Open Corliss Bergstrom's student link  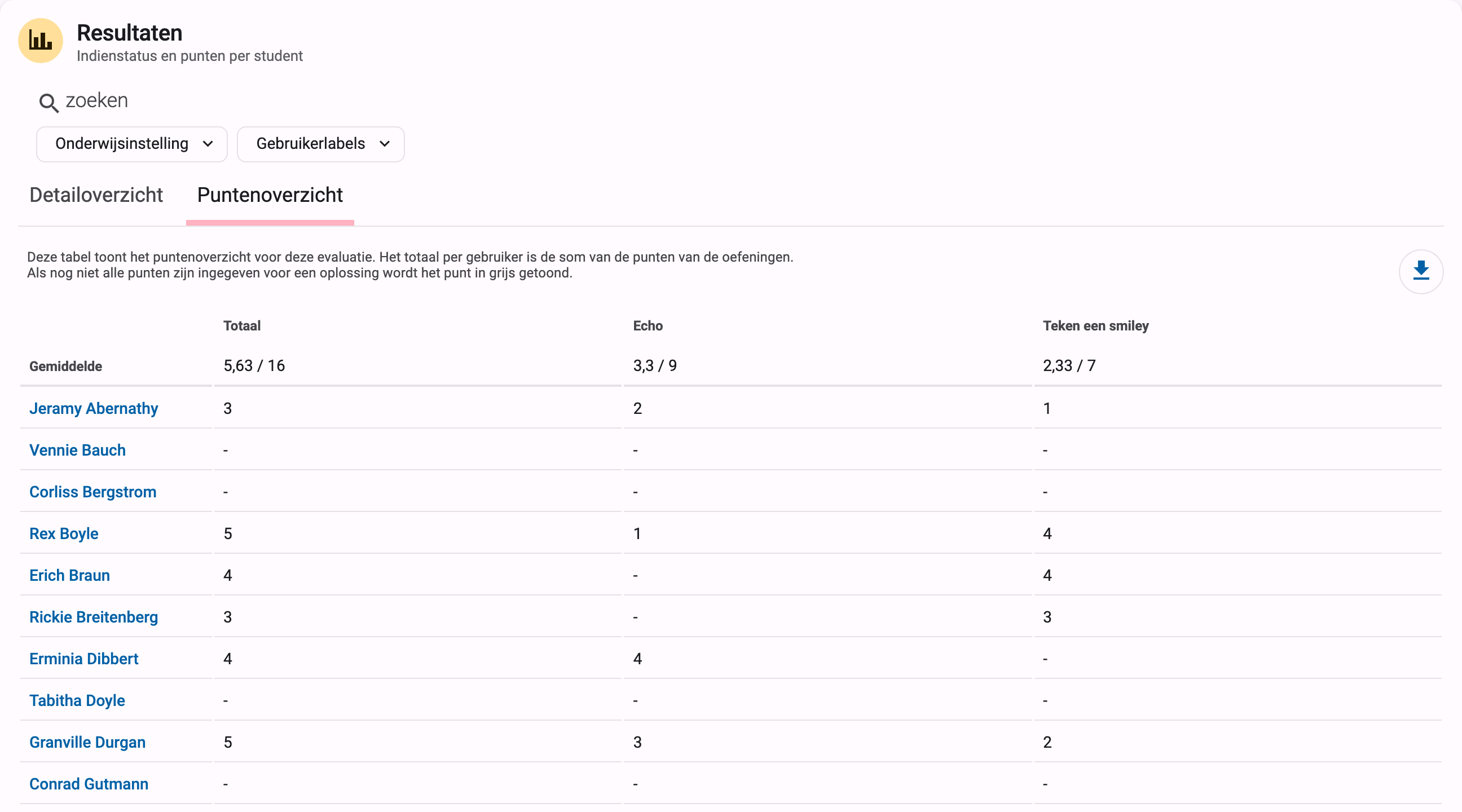pyautogui.click(x=93, y=492)
